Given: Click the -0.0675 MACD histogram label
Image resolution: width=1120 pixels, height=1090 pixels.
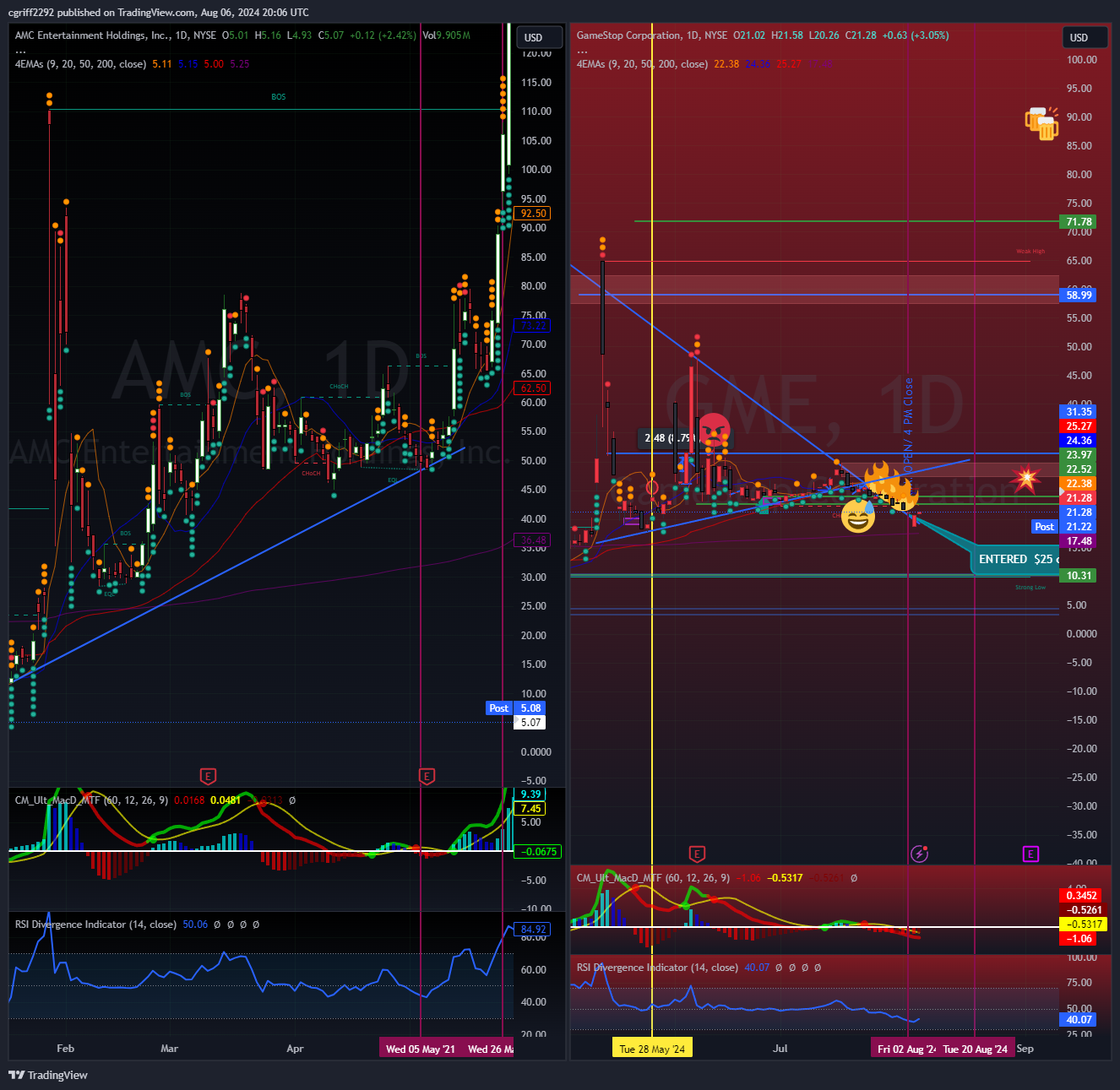Looking at the screenshot, I should (538, 852).
